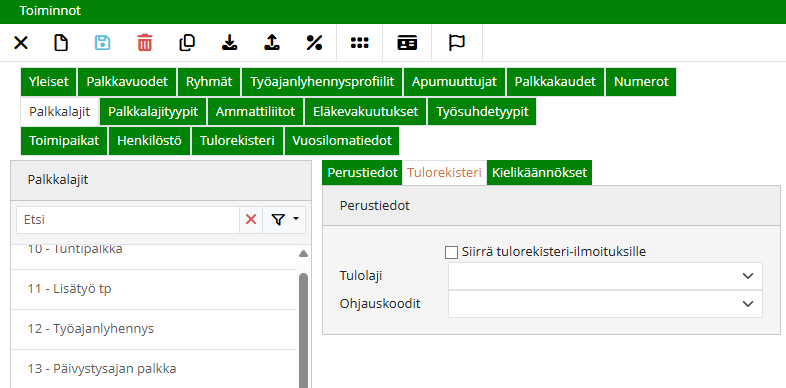Select the orange Tulorekisteri sub-tab
This screenshot has height=388, width=786.
[x=444, y=172]
